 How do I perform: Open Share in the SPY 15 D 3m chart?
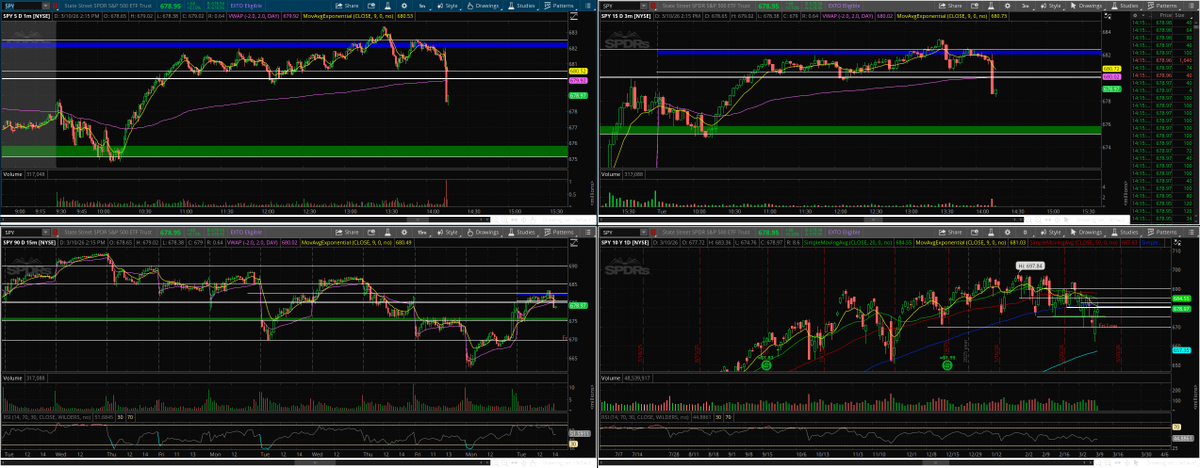[950, 6]
